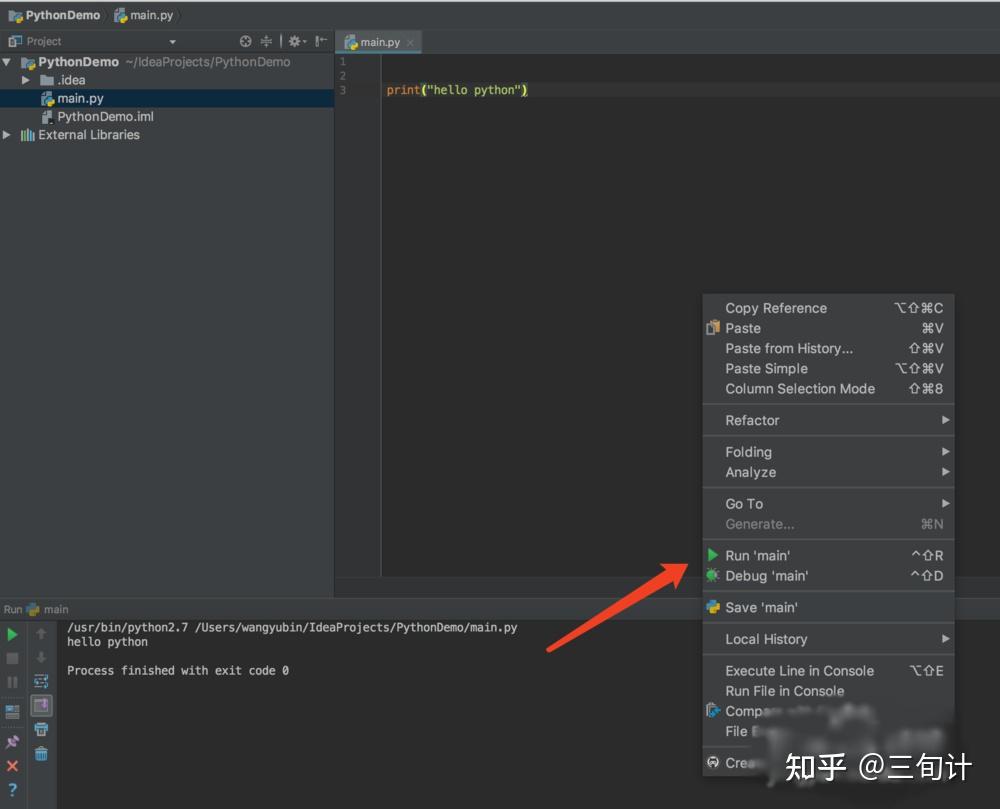
Task: Select the soft-wrap icon in the Run panel
Action: pos(40,681)
